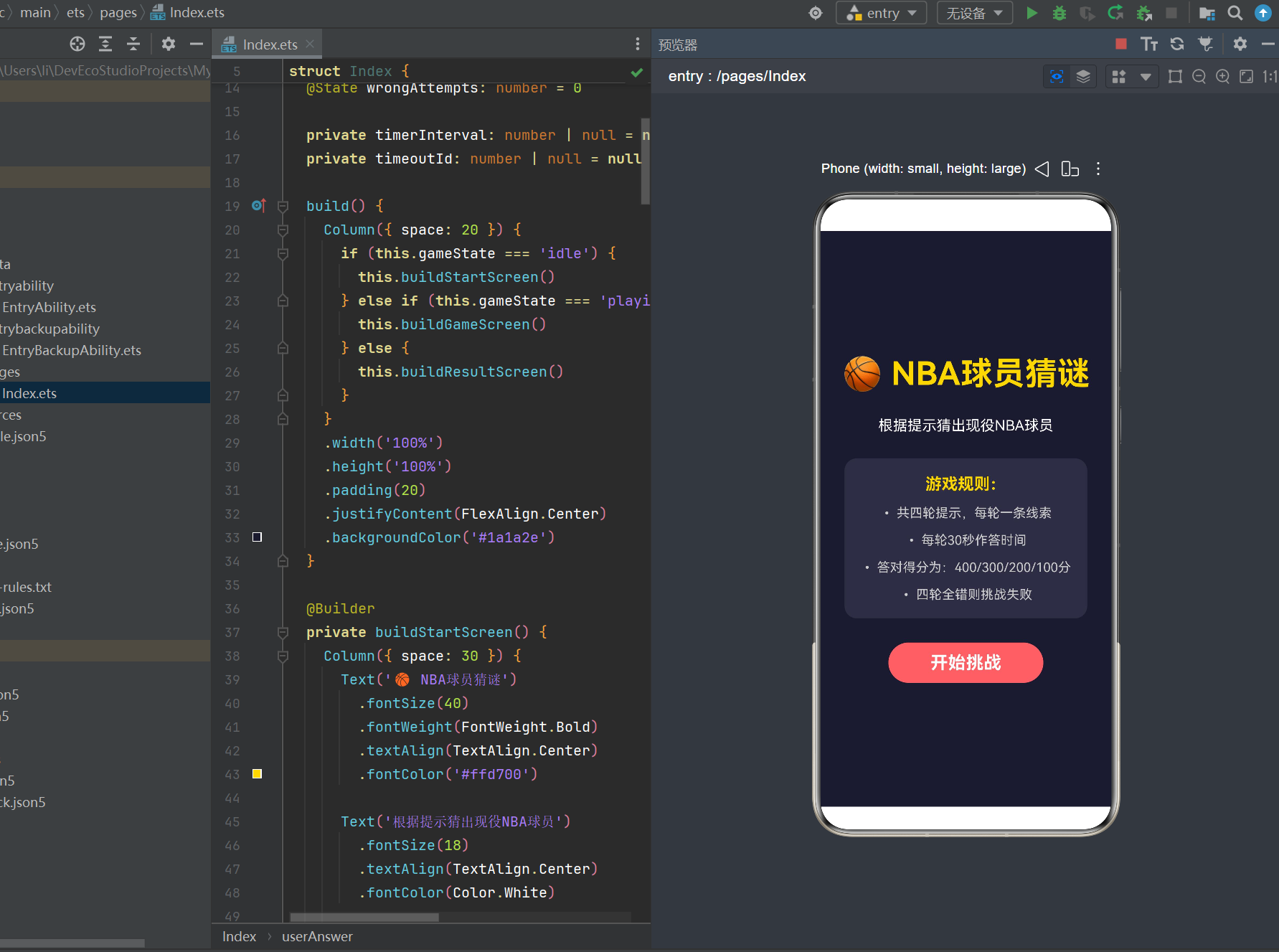Tap the 开始挑战 button in phone preview
This screenshot has height=952, width=1279.
pos(966,662)
